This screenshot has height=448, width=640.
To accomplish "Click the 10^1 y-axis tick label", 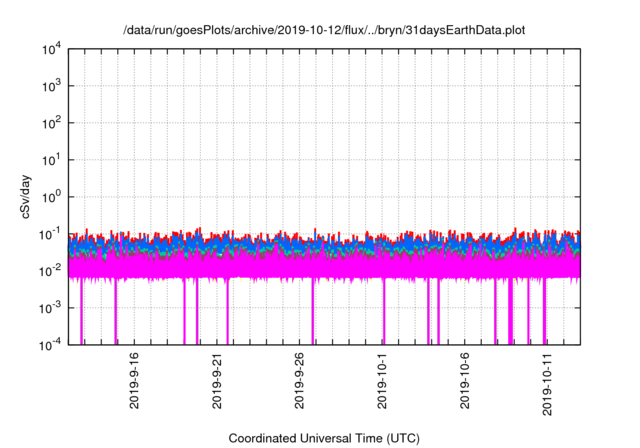I will (x=52, y=160).
